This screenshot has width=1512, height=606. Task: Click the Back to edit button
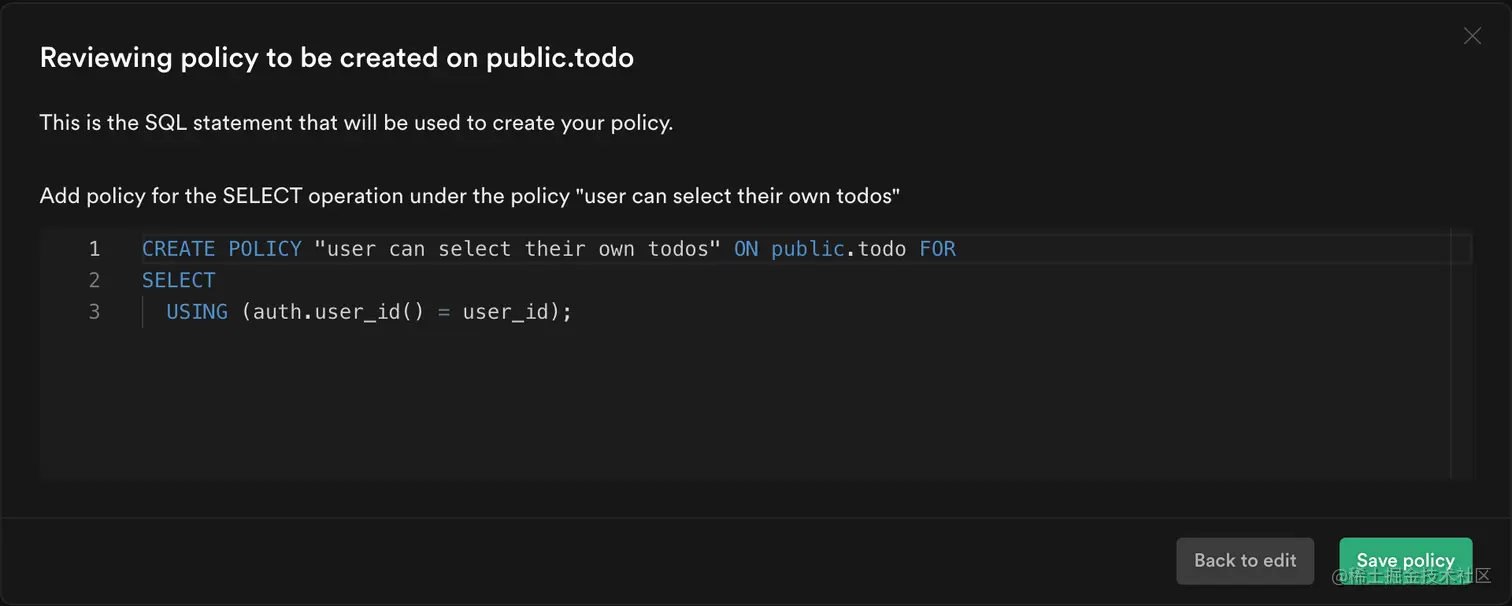1245,561
